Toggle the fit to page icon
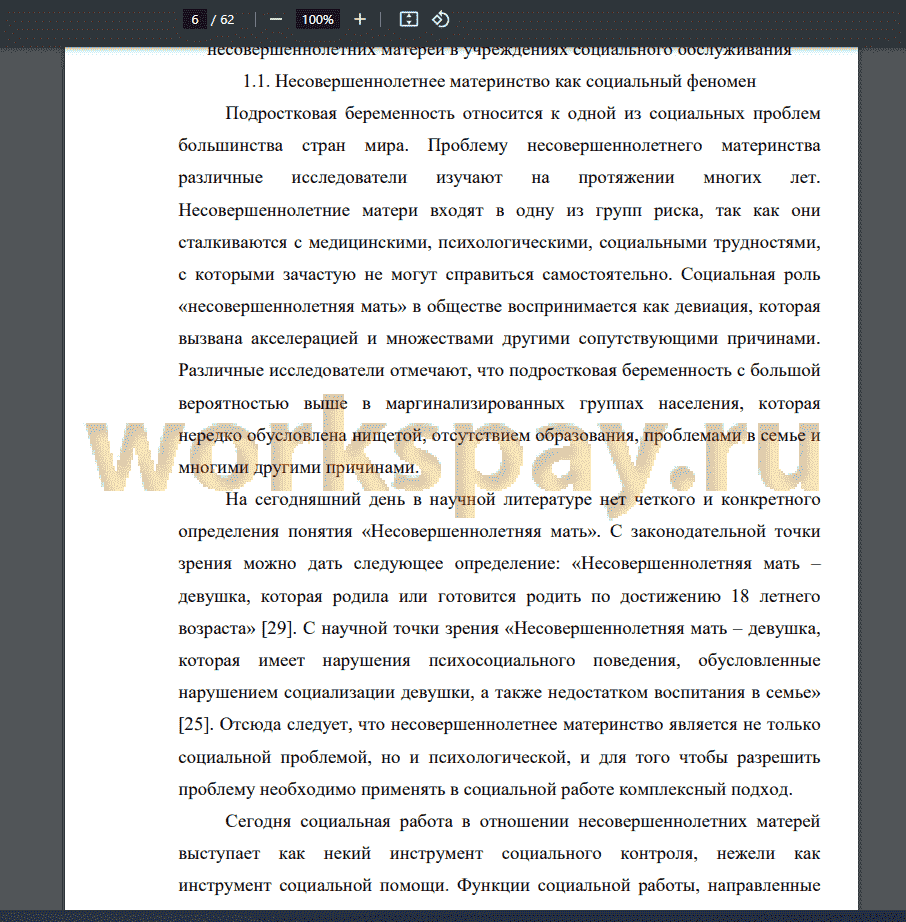The image size is (906, 922). tap(409, 19)
